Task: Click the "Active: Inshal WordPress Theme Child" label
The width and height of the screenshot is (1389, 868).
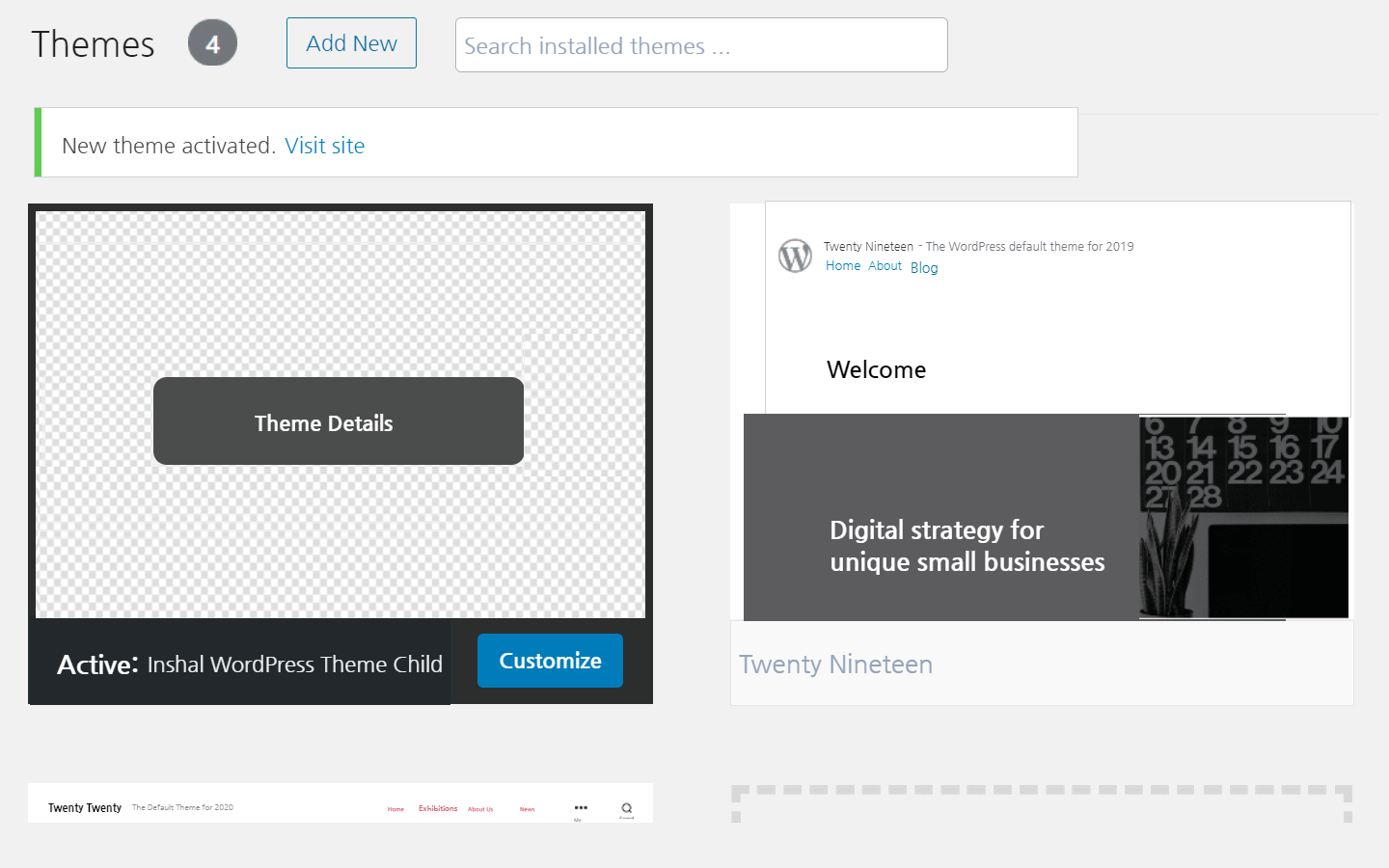Action: click(250, 665)
